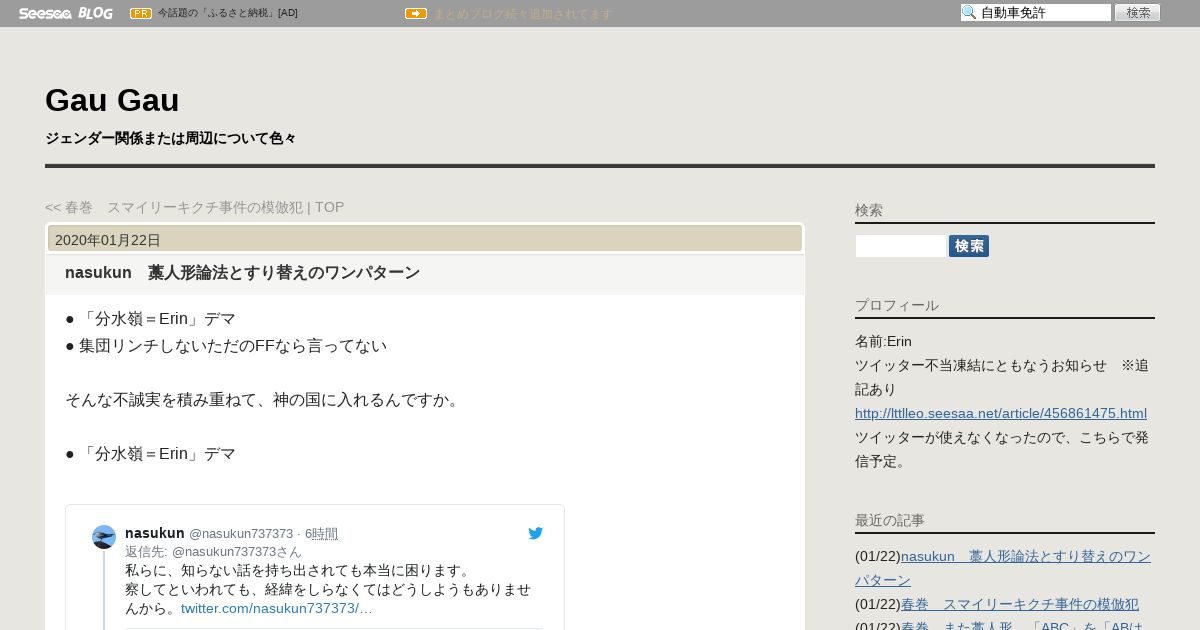
Task: Click the sidebar search input field
Action: click(900, 246)
